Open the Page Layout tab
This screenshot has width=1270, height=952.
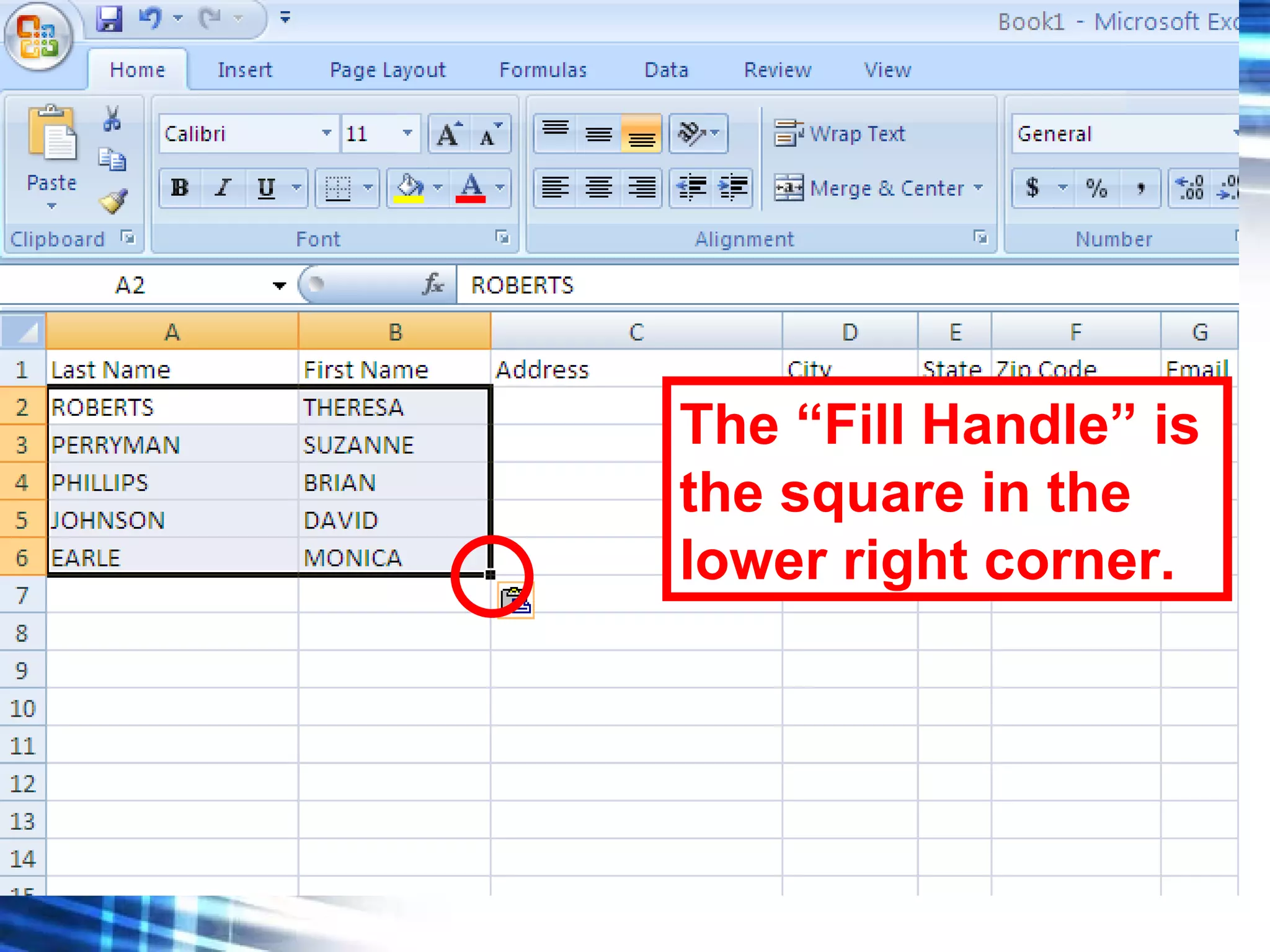coord(388,70)
